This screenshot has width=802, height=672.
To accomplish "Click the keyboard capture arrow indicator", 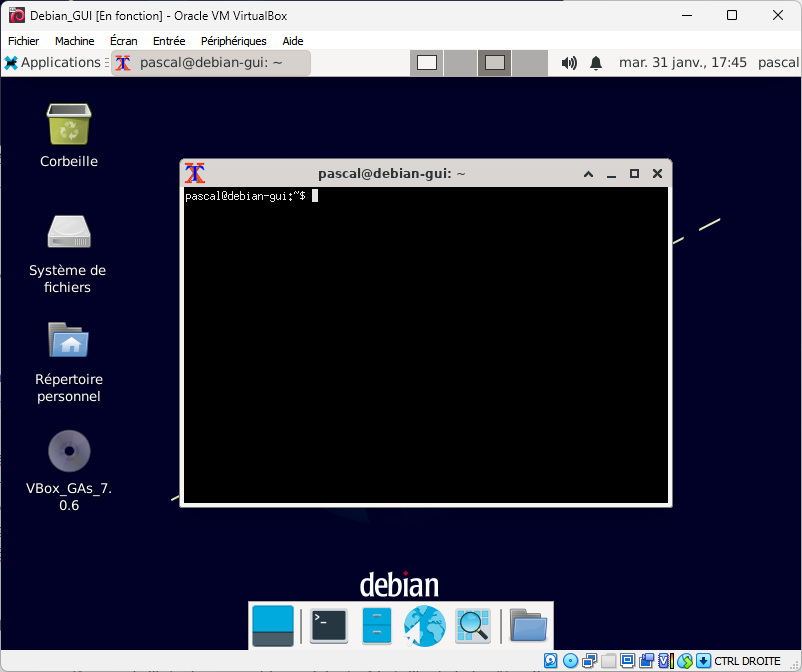I will coord(704,661).
